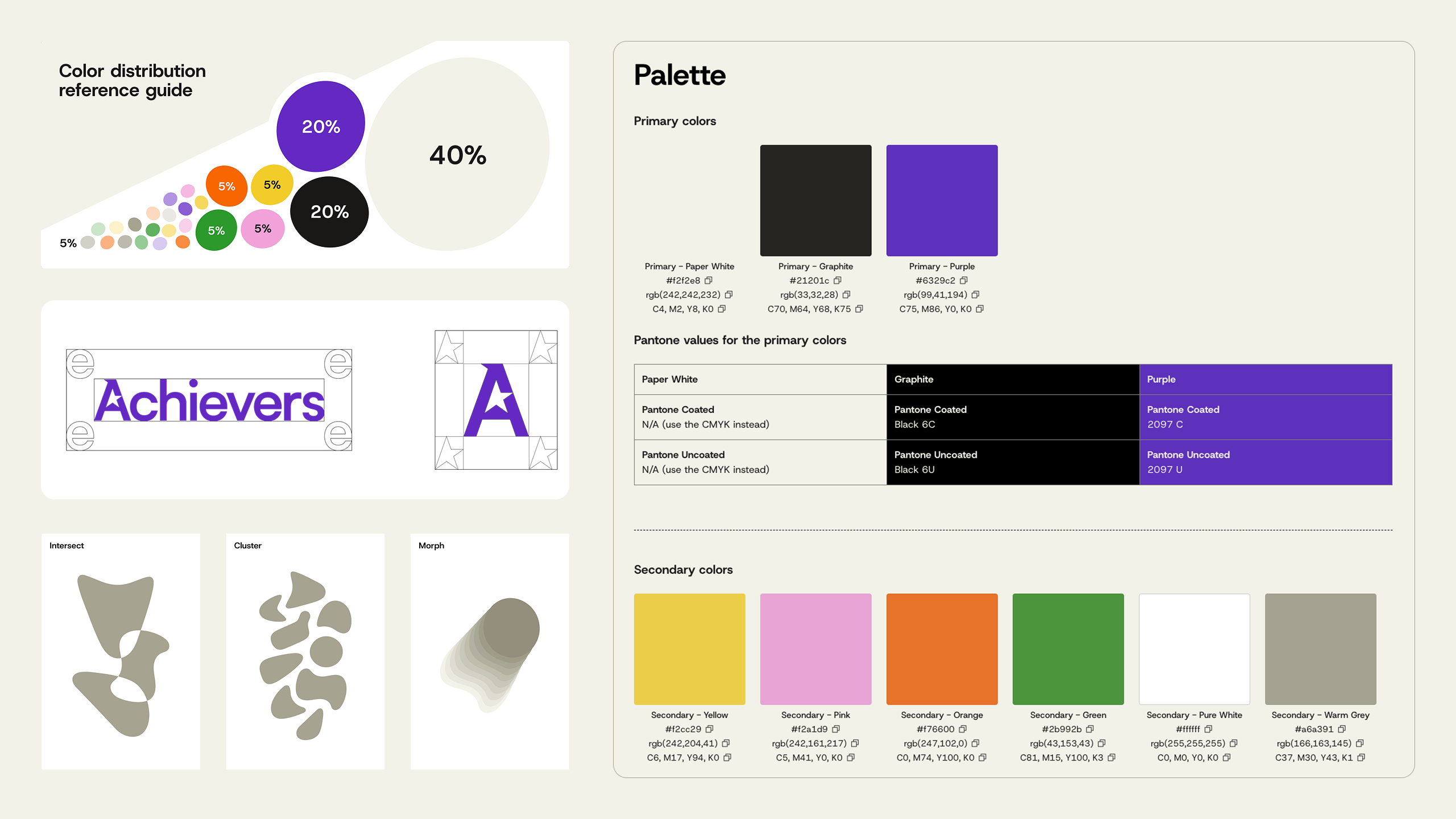Copy the Warm Grey rgb(166,163,145) value
Image resolution: width=1456 pixels, height=819 pixels.
pos(1360,743)
